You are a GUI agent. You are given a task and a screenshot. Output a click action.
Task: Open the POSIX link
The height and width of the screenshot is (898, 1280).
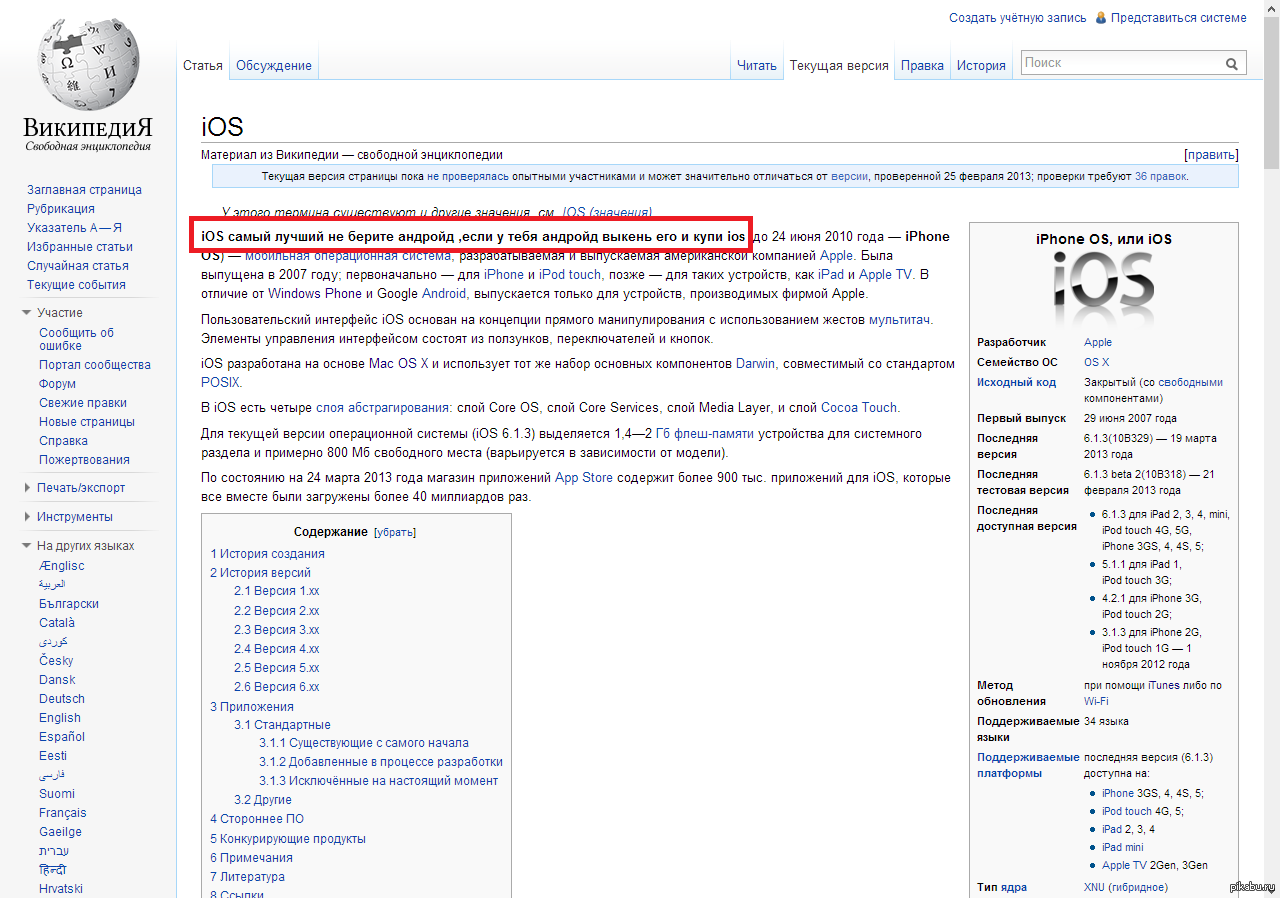pos(220,382)
